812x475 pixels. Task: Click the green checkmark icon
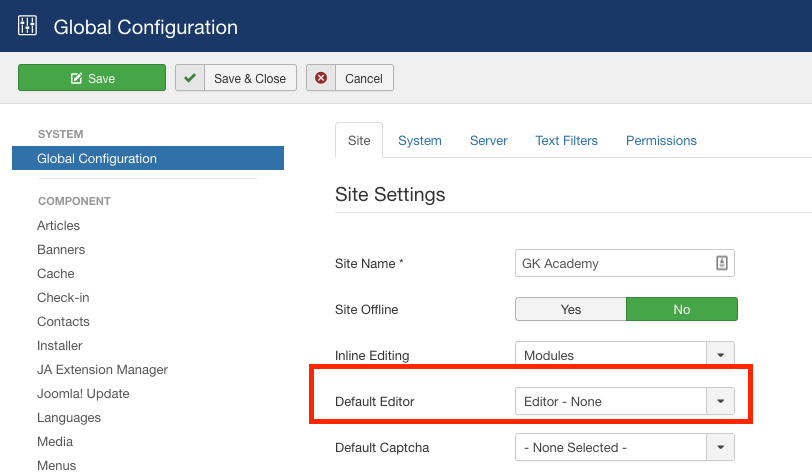pos(190,78)
